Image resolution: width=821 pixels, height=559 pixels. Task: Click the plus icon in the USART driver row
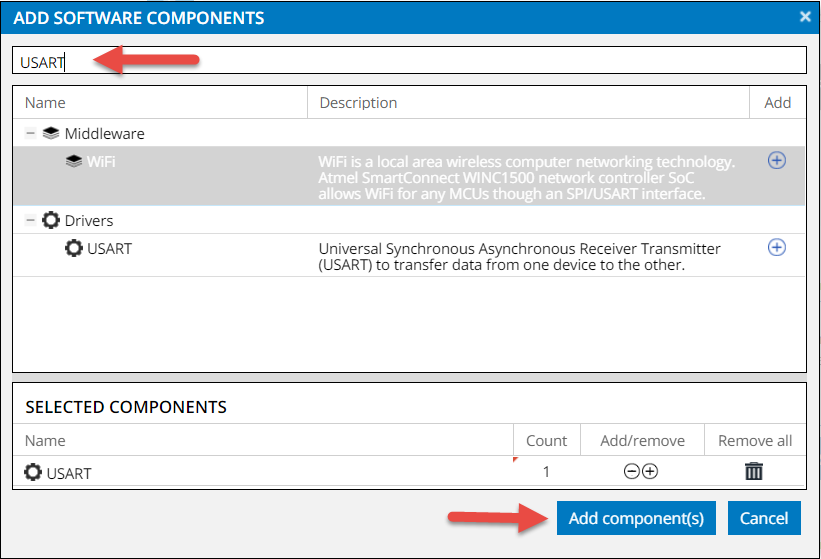(776, 247)
